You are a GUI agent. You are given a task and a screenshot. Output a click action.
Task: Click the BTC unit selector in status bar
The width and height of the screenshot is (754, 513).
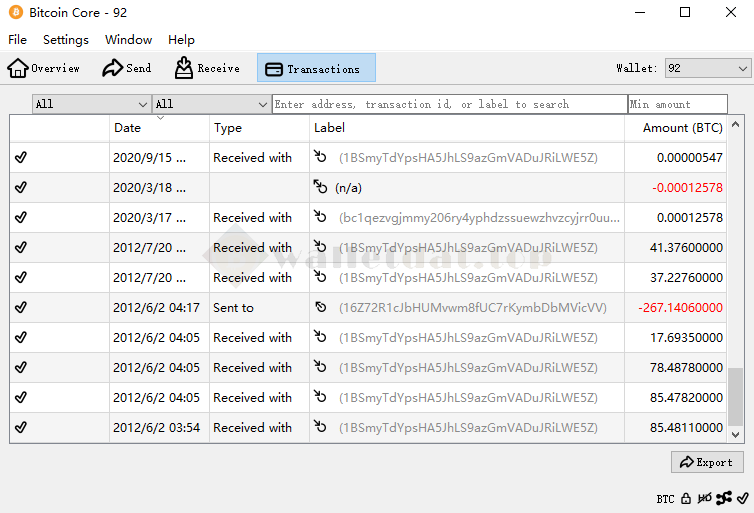pos(665,498)
